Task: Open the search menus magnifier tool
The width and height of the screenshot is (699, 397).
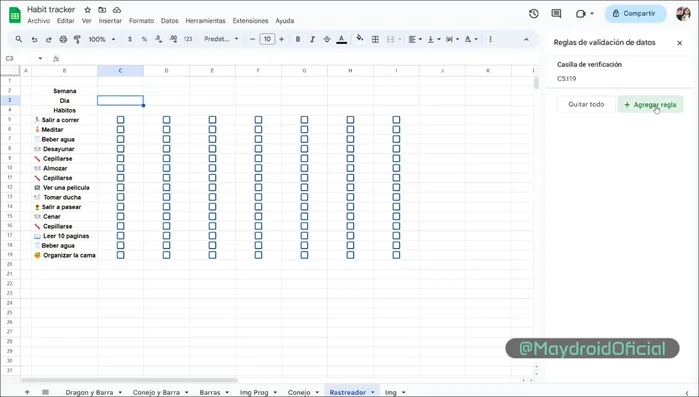Action: 18,39
